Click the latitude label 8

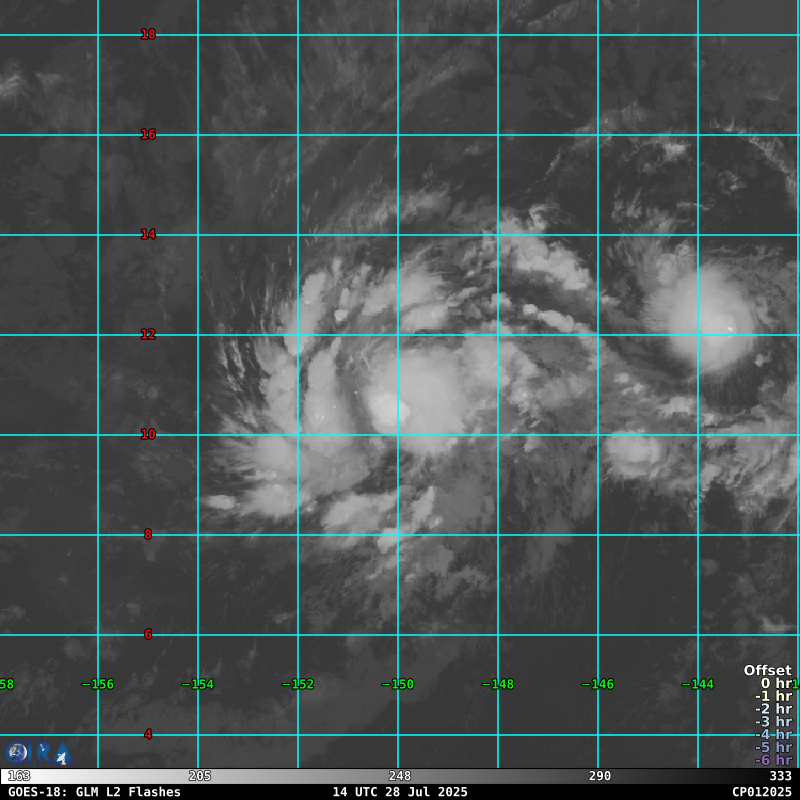point(148,535)
